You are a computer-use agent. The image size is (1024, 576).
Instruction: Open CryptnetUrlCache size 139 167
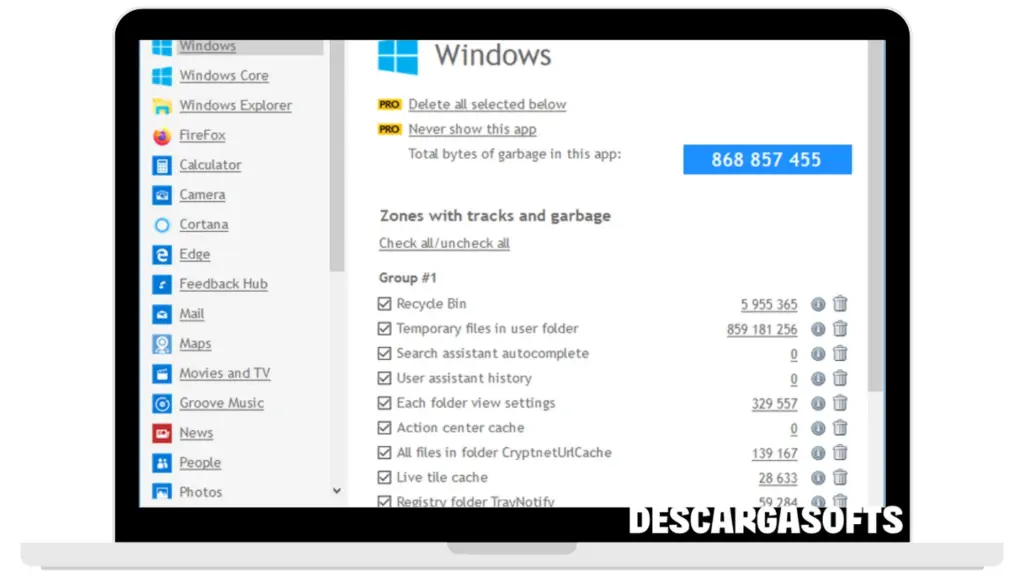point(775,453)
